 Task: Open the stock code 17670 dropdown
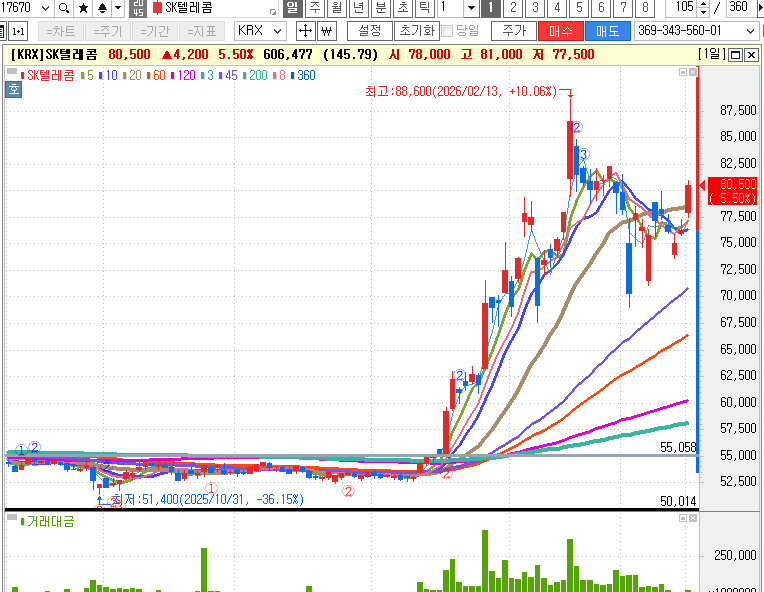click(45, 8)
